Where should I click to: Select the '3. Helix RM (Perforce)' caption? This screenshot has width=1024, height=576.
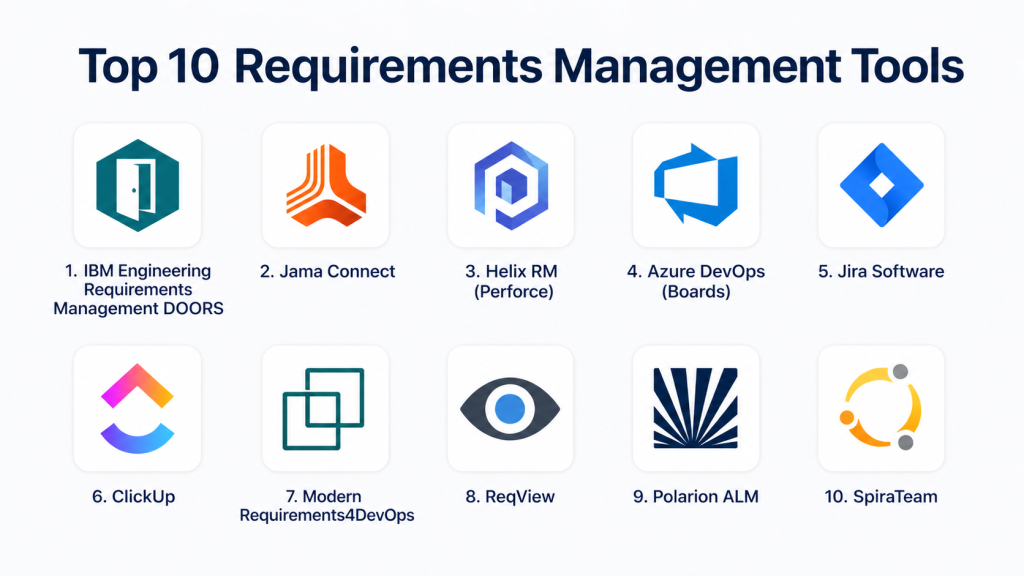(x=511, y=281)
